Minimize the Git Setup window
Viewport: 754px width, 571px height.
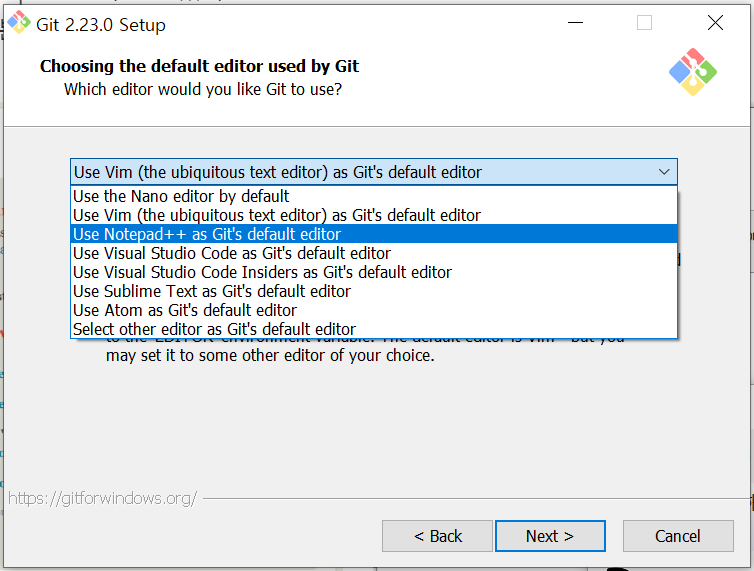click(x=575, y=23)
